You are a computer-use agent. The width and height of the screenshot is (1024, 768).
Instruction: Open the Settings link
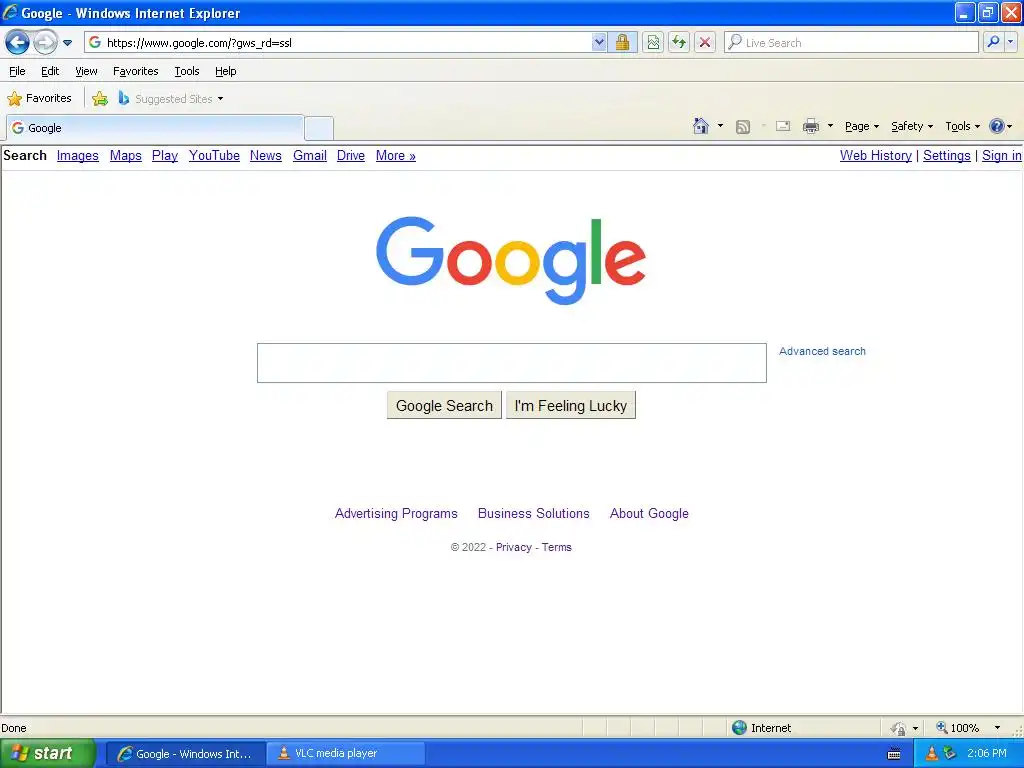click(x=946, y=156)
